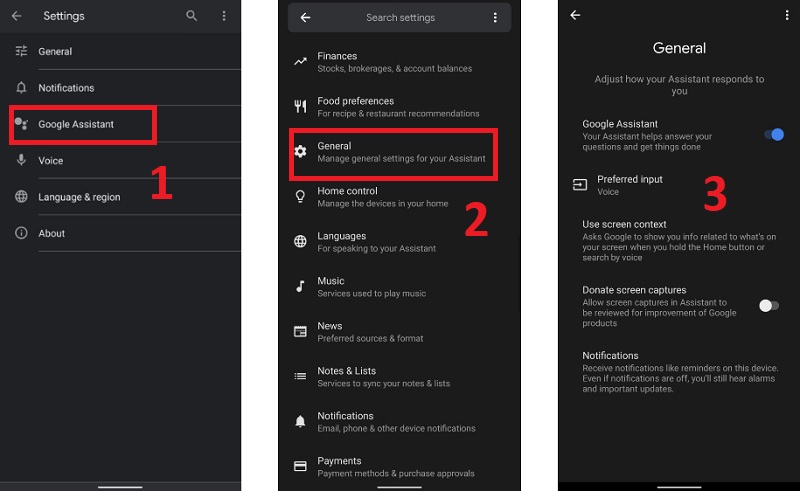Click the search magnifier icon in Settings header
Viewport: 800px width, 491px height.
(192, 16)
